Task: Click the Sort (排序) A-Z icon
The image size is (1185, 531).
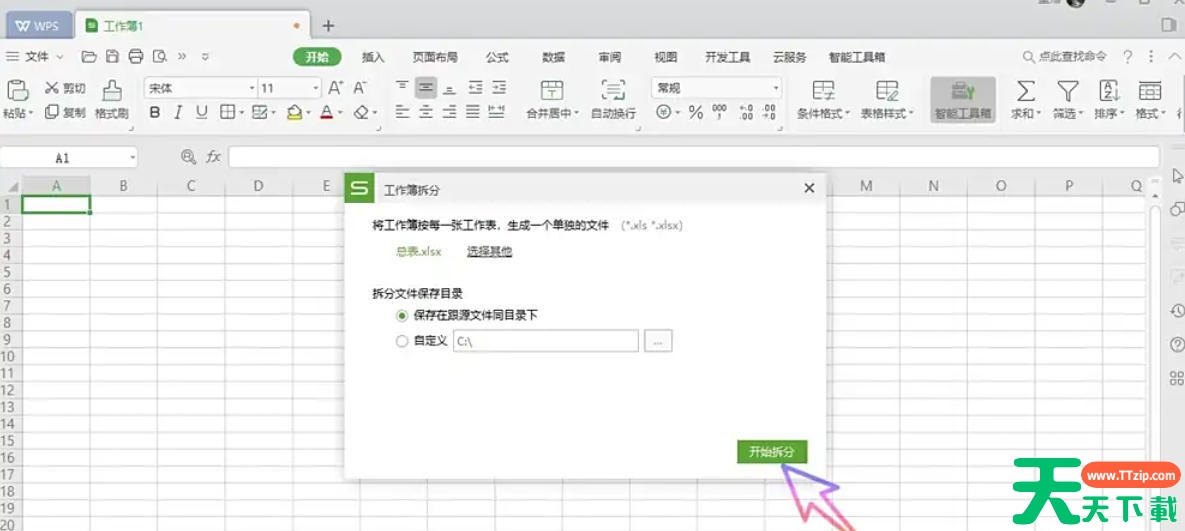Action: (x=1109, y=91)
